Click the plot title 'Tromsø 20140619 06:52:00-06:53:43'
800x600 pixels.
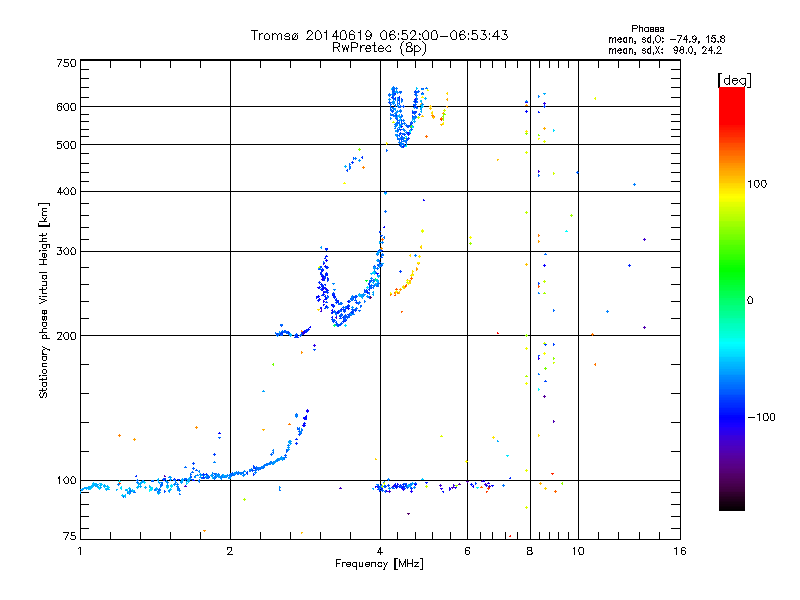coord(379,35)
